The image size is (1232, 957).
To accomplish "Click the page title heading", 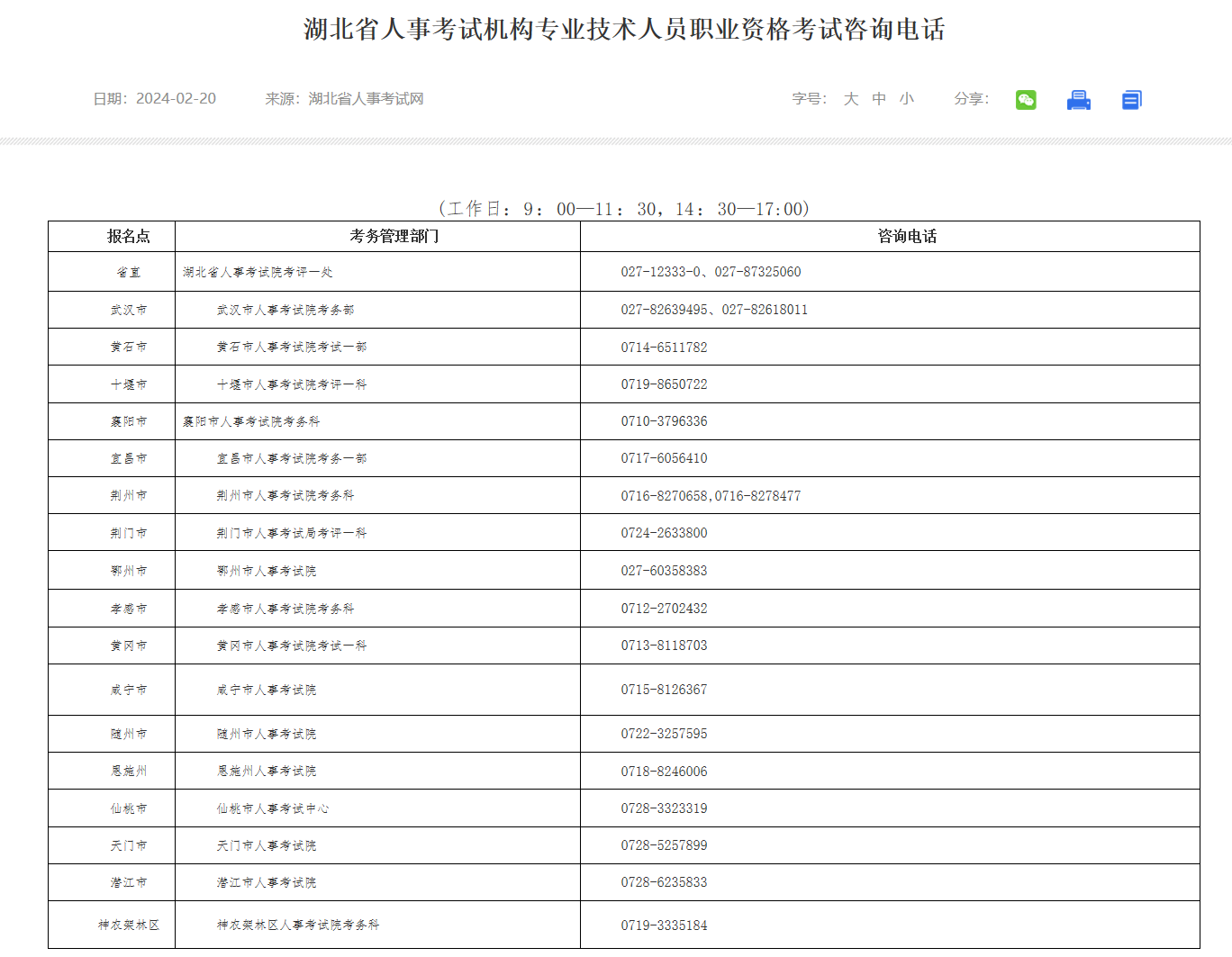I will (x=624, y=30).
